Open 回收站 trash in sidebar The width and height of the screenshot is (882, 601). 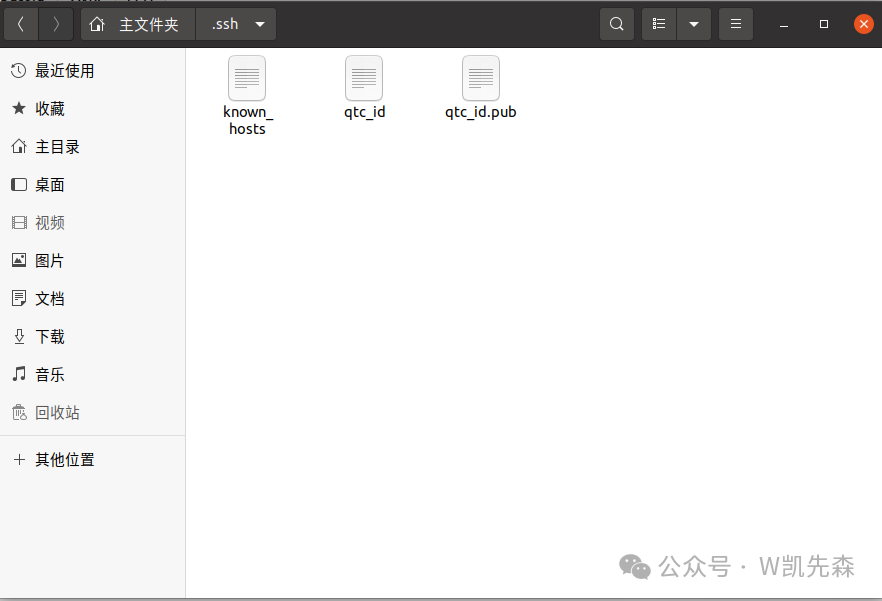57,413
